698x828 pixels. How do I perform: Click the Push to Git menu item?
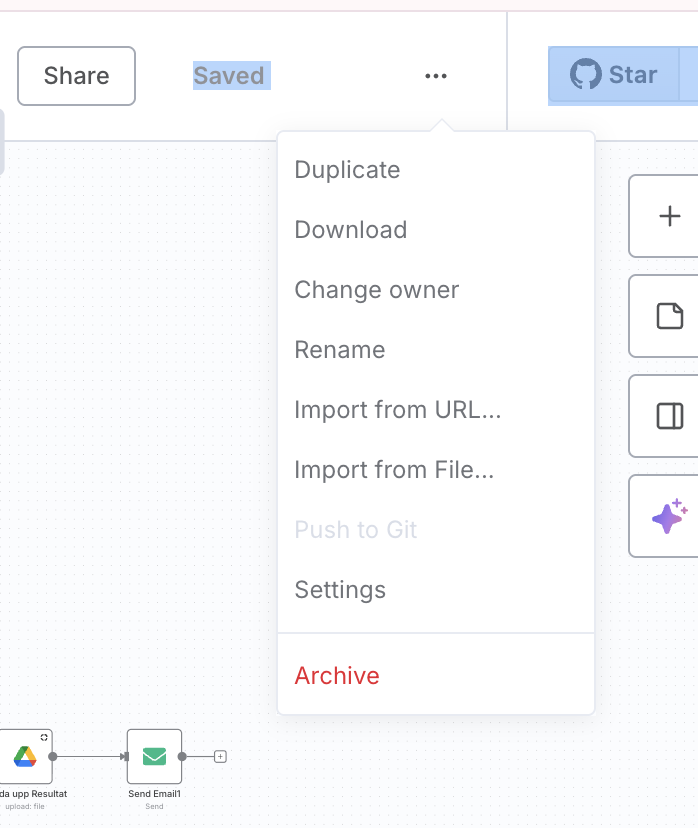coord(355,530)
